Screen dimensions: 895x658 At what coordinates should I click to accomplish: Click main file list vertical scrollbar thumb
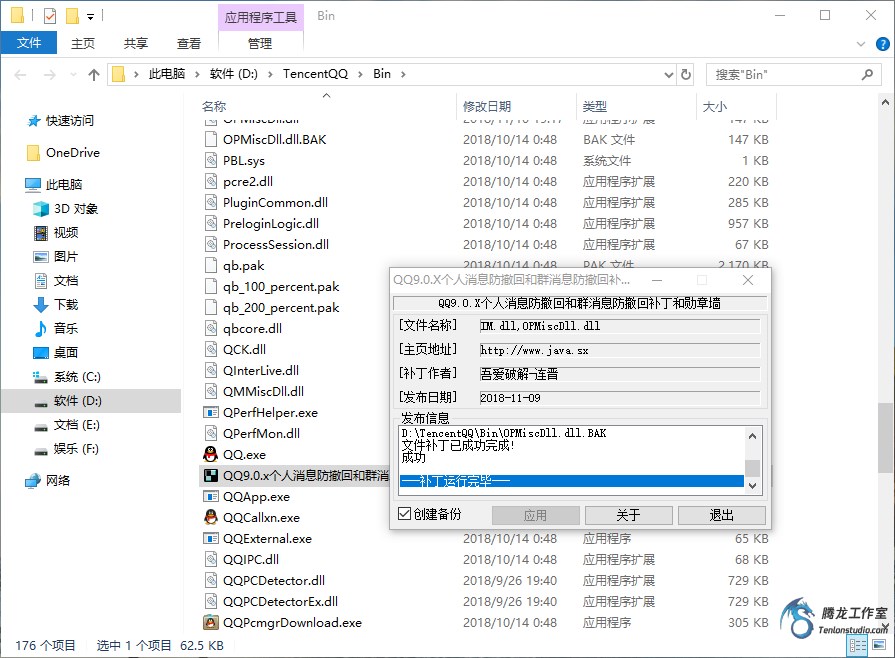[x=885, y=437]
